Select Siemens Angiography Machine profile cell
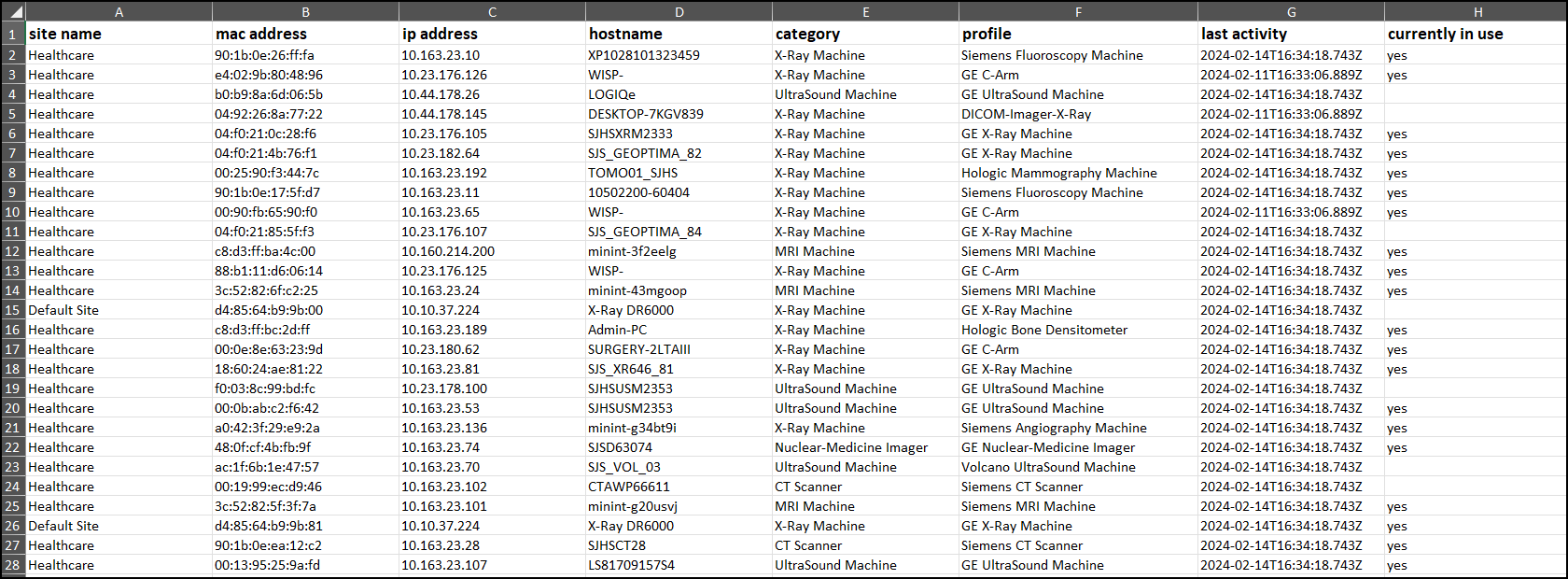This screenshot has width=1568, height=579. (x=1079, y=428)
